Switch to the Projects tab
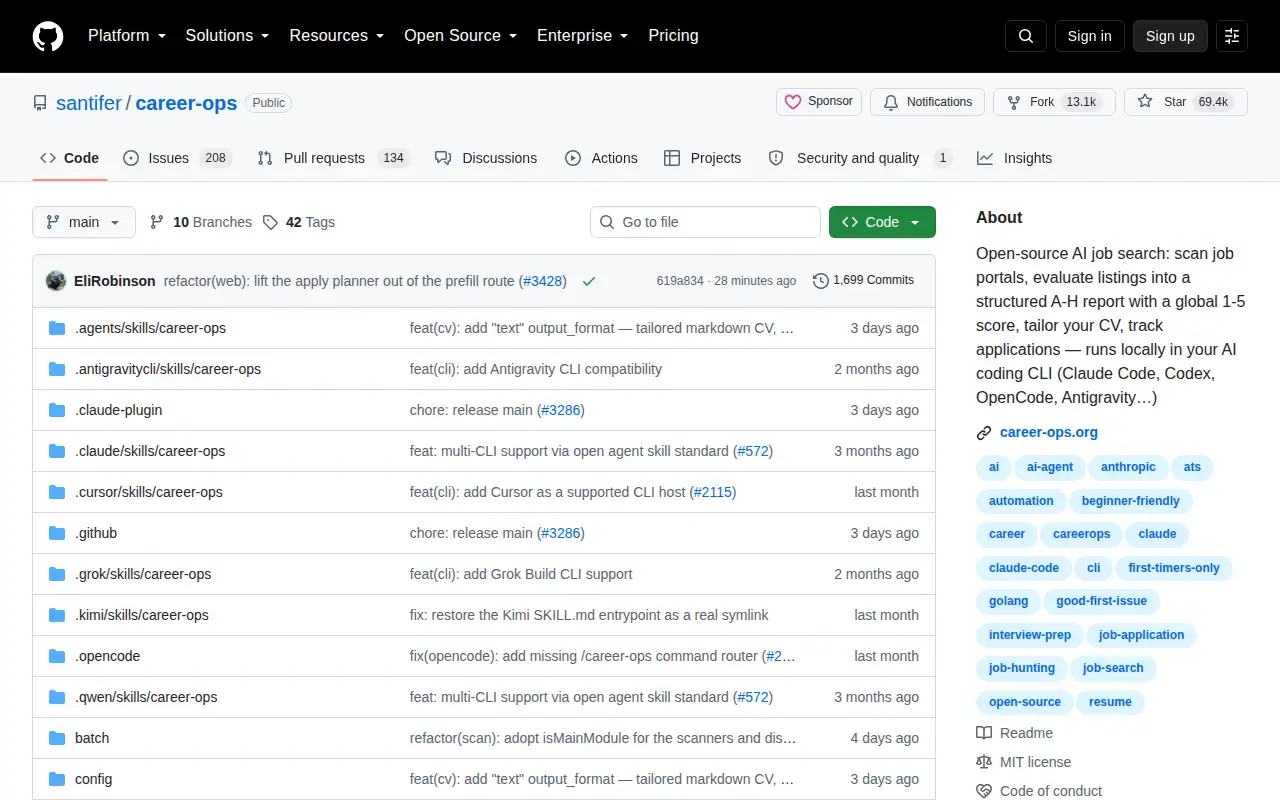Screen dimensions: 1280x800 tap(702, 158)
